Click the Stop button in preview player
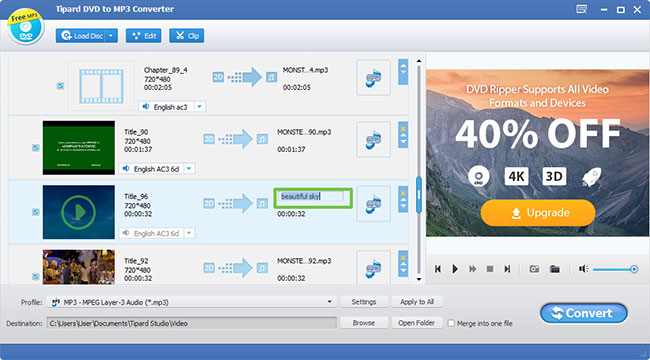 490,269
